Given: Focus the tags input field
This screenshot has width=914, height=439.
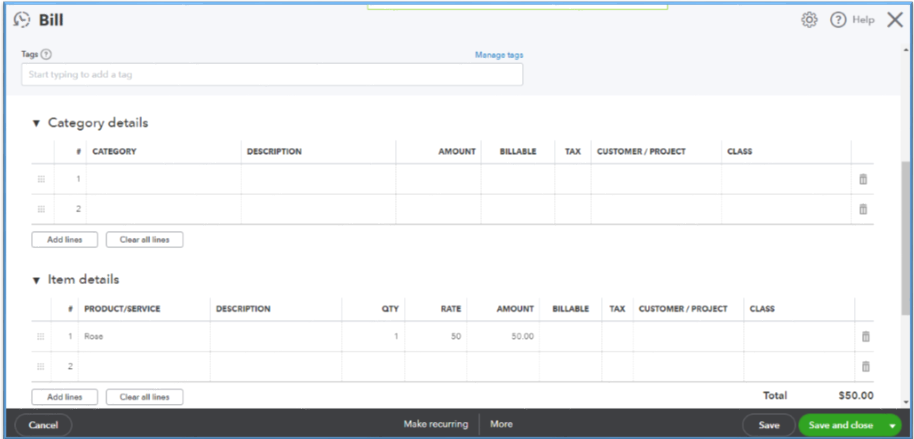Looking at the screenshot, I should (272, 75).
